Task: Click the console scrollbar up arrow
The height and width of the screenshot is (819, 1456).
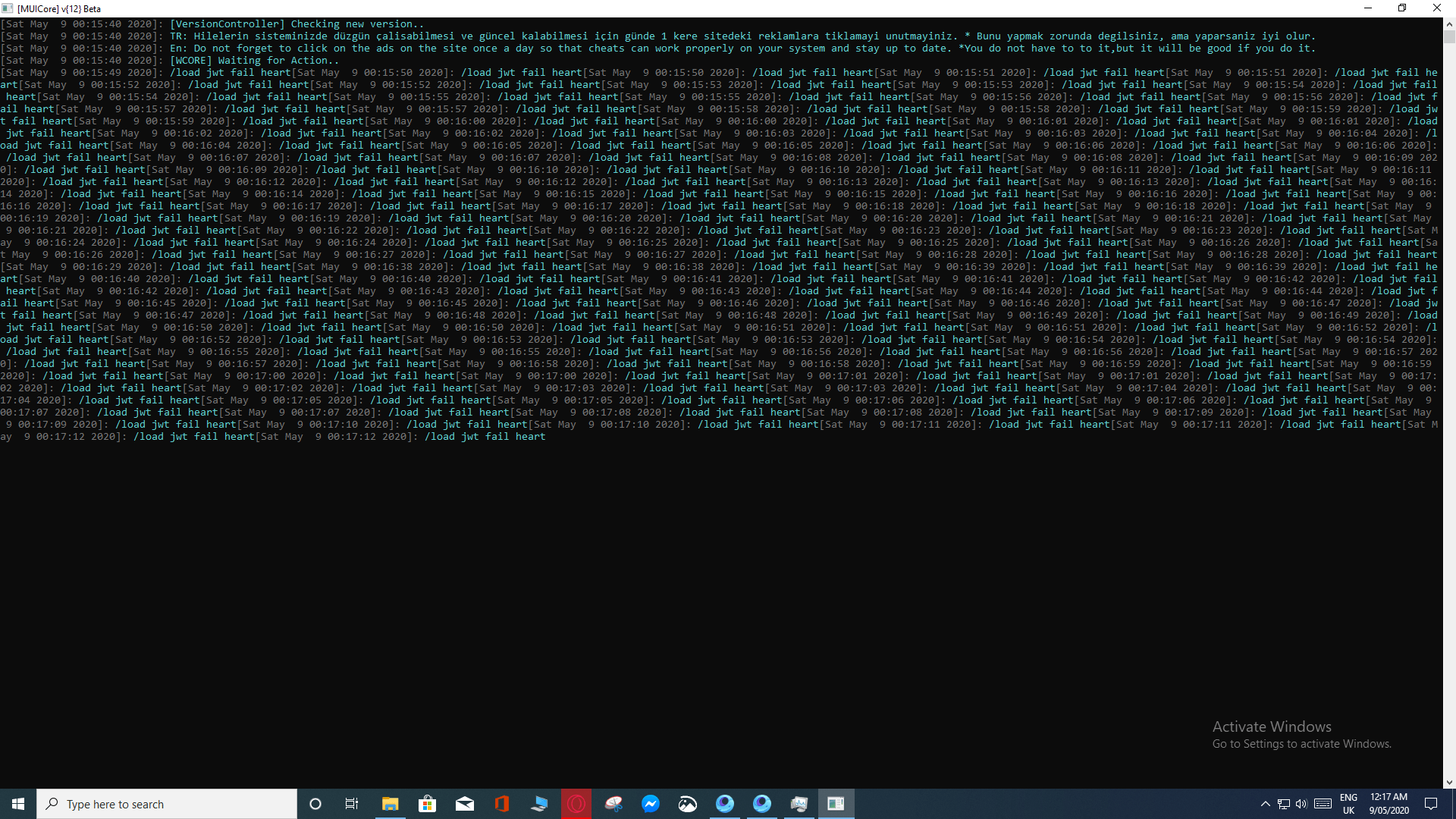Action: 1449,24
